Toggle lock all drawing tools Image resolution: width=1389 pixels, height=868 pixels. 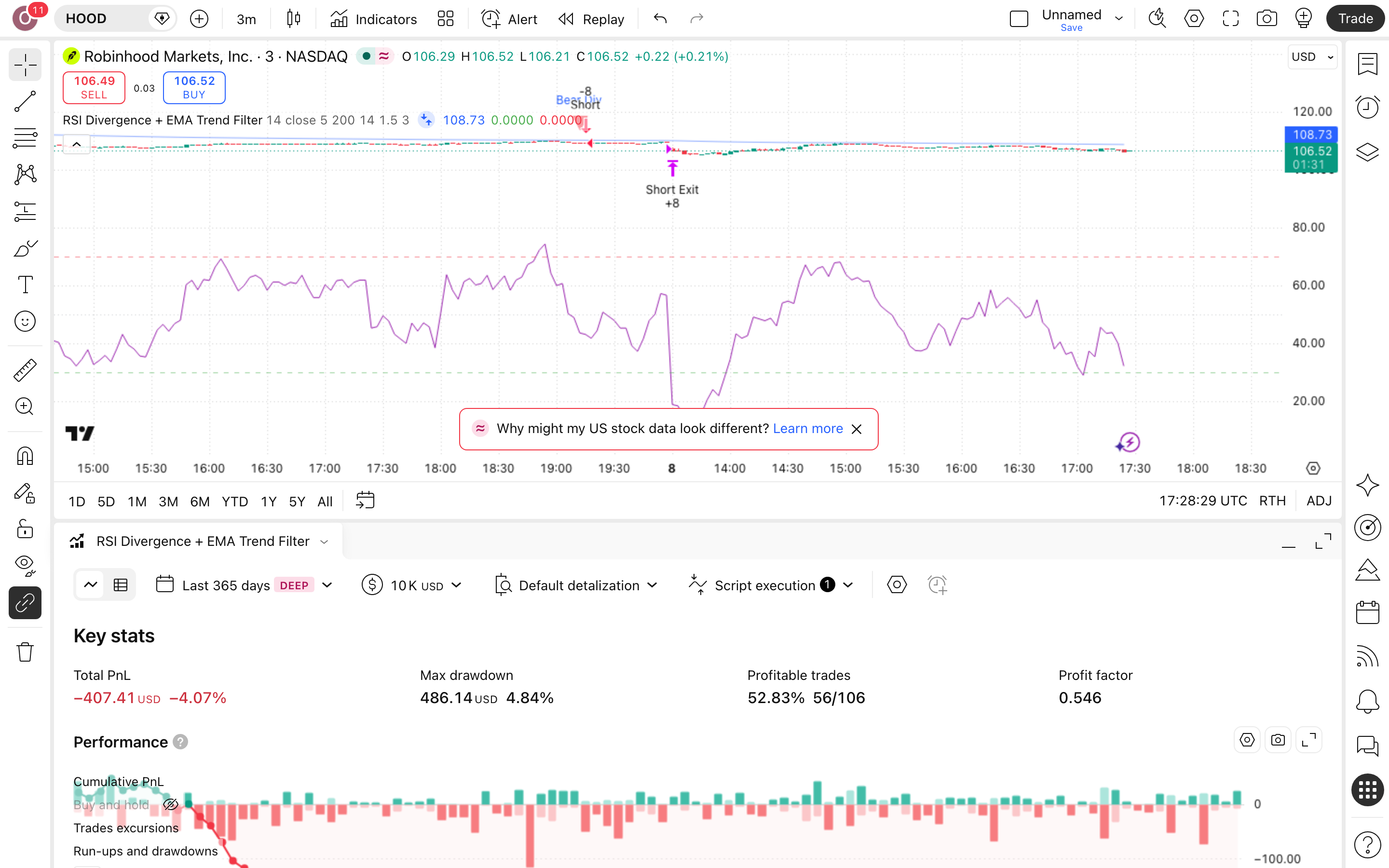coord(25,529)
